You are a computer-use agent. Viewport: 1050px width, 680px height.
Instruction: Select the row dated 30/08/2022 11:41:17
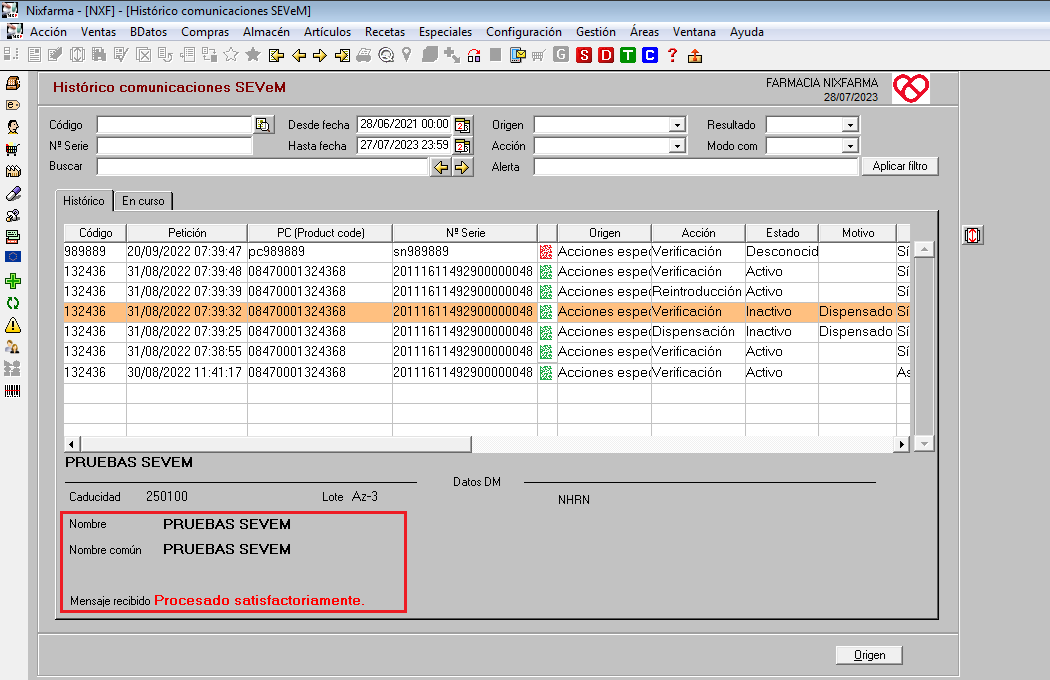click(x=487, y=372)
